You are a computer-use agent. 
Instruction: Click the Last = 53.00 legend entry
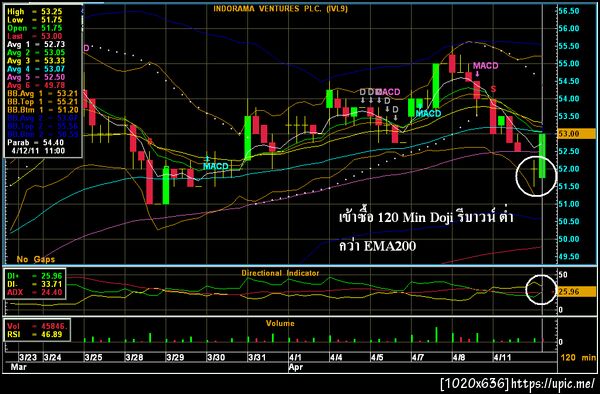tap(34, 36)
